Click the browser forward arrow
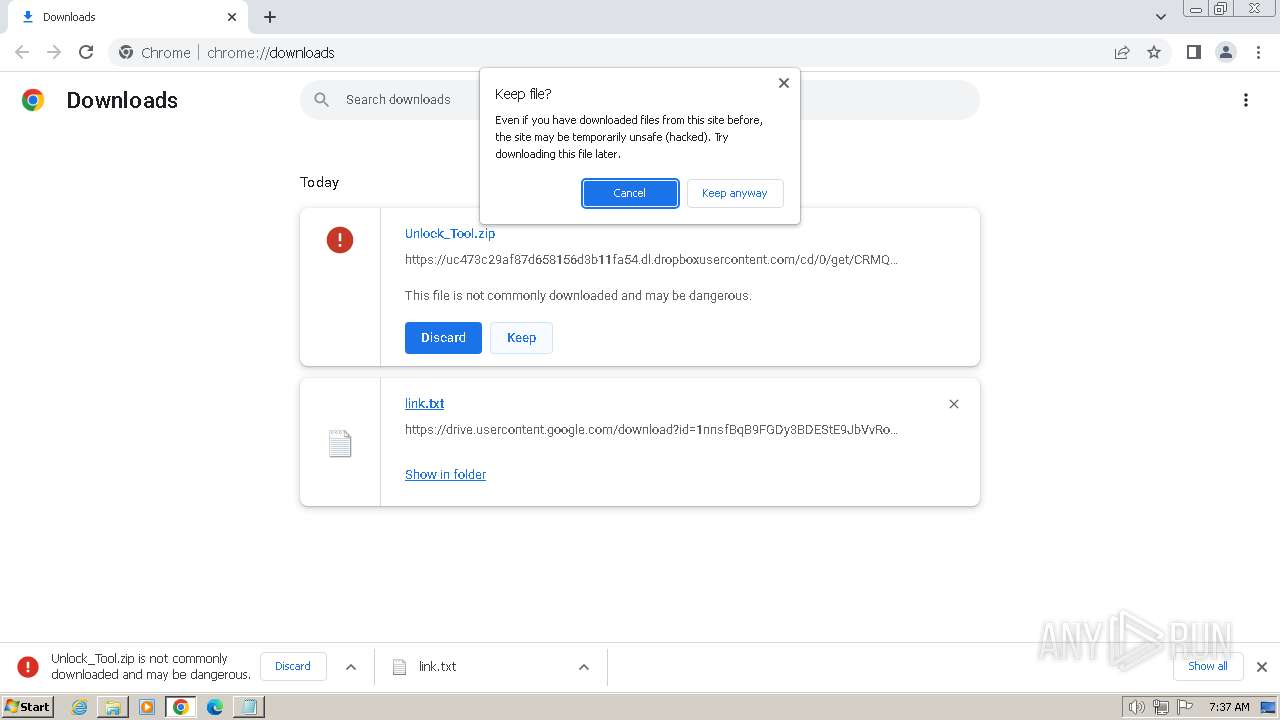Image resolution: width=1280 pixels, height=720 pixels. click(54, 52)
